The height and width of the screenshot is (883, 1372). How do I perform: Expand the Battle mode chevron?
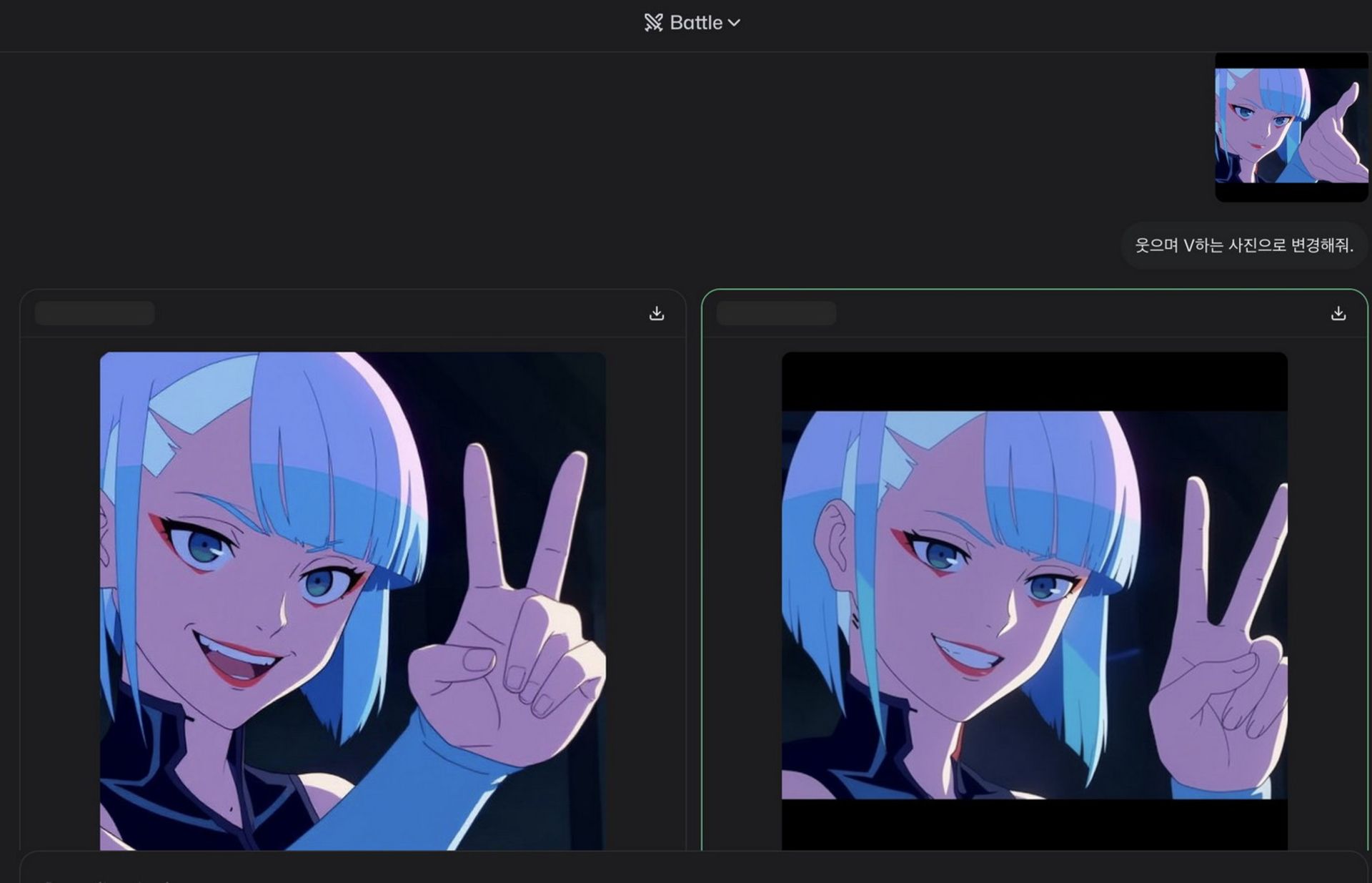734,23
